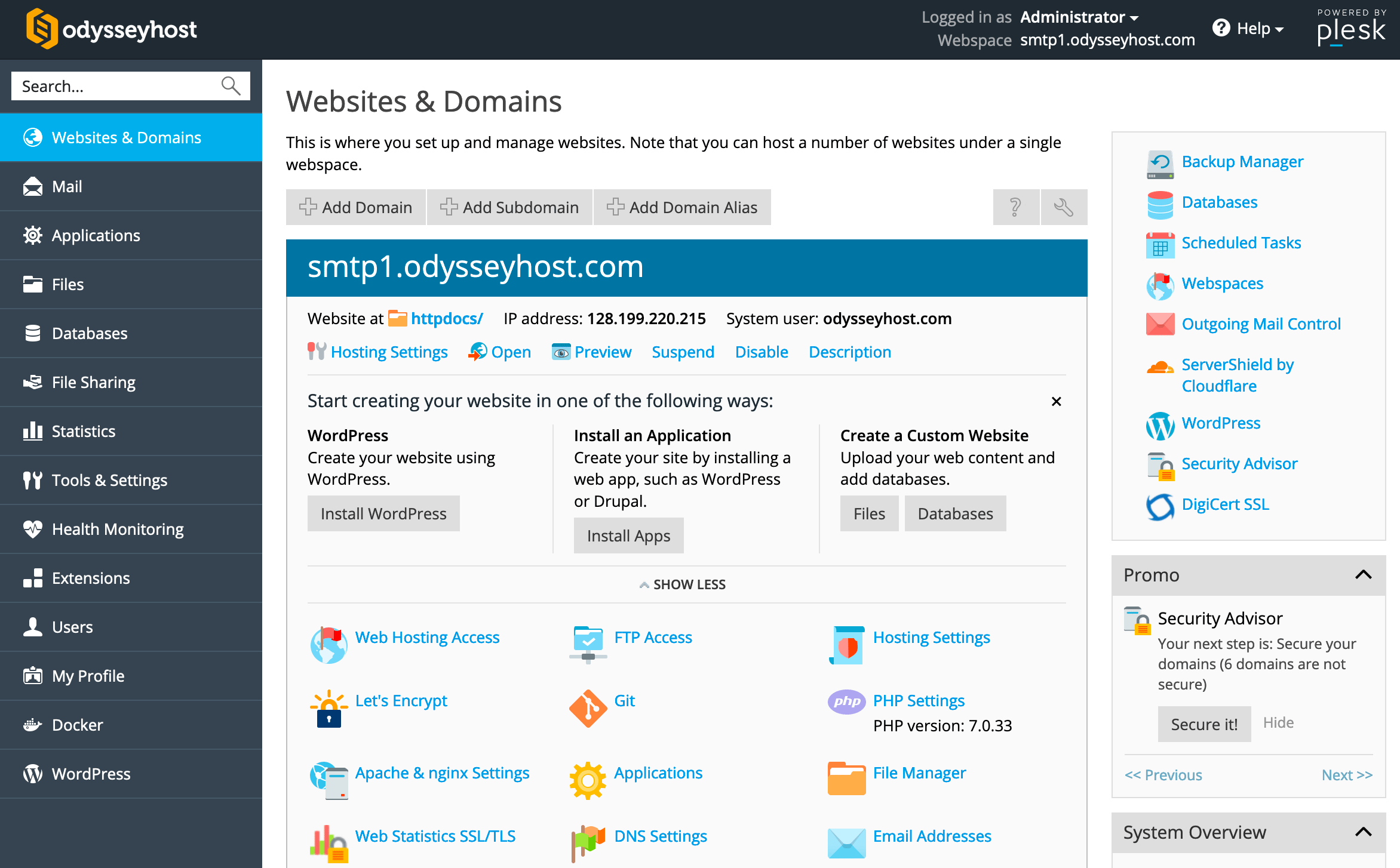Click the Add Domain button
Viewport: 1400px width, 868px height.
point(355,207)
